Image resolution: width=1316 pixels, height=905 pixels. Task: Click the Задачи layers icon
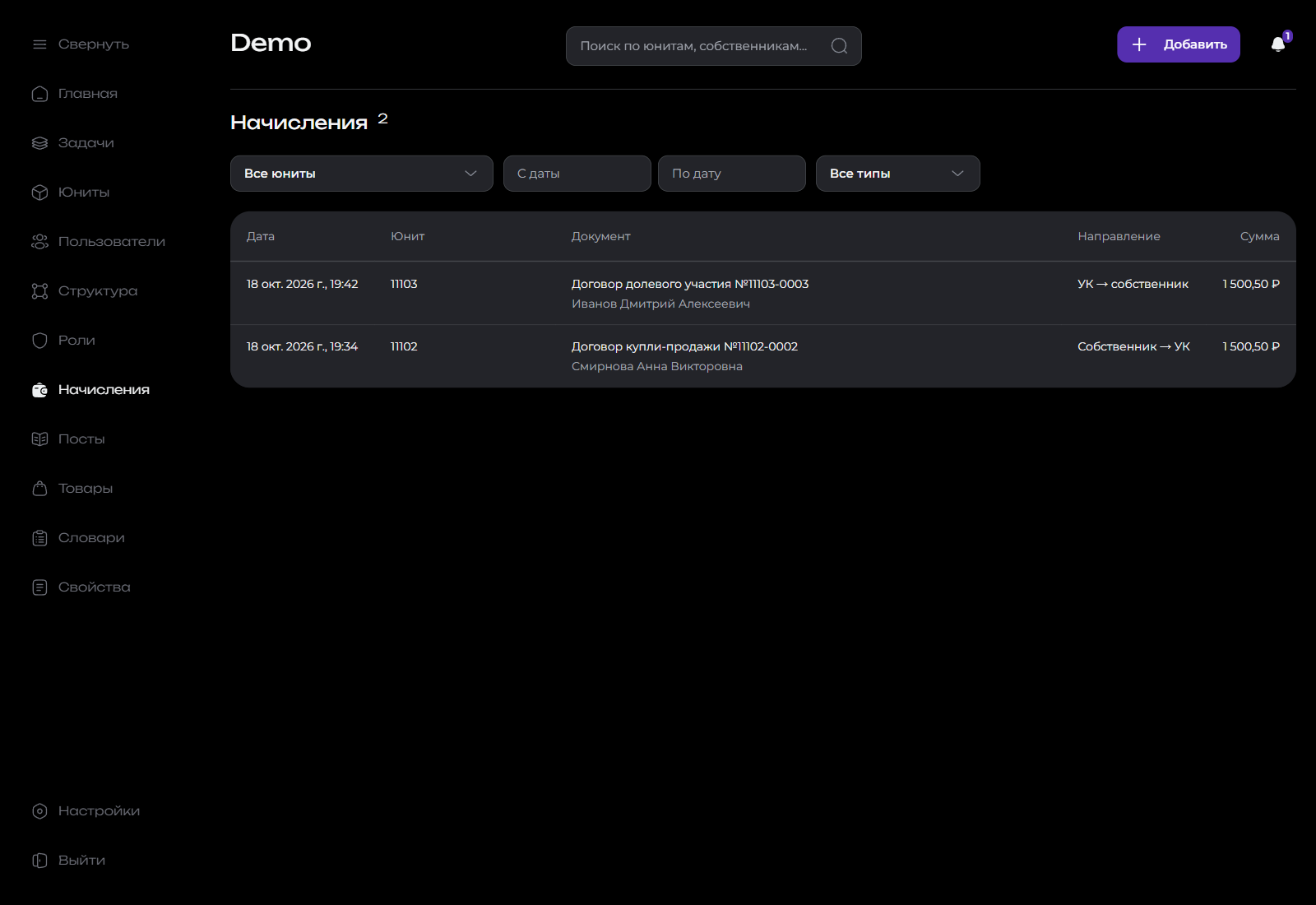39,143
